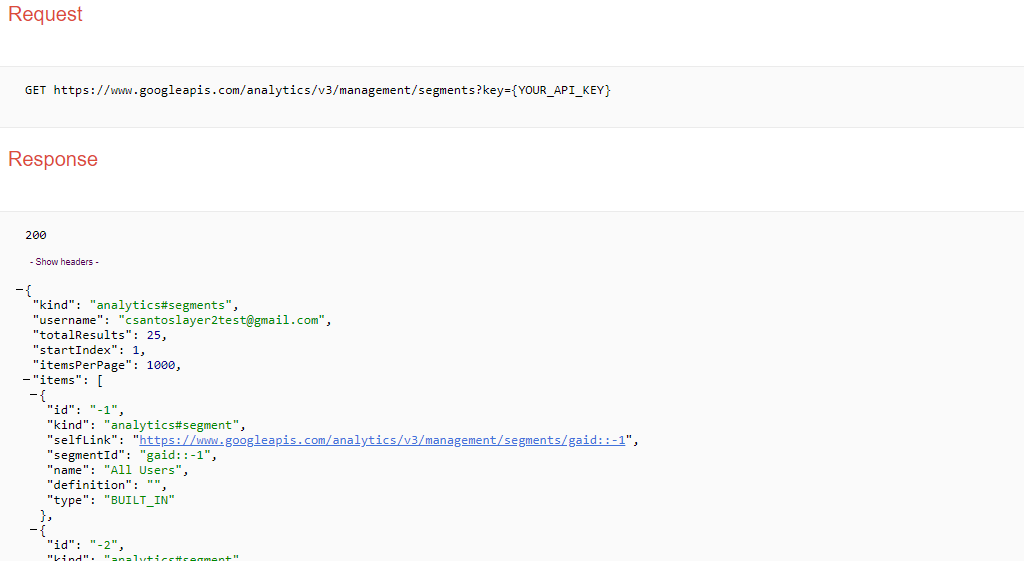Collapse the item object with id "-1"
This screenshot has width=1024, height=561.
click(34, 395)
